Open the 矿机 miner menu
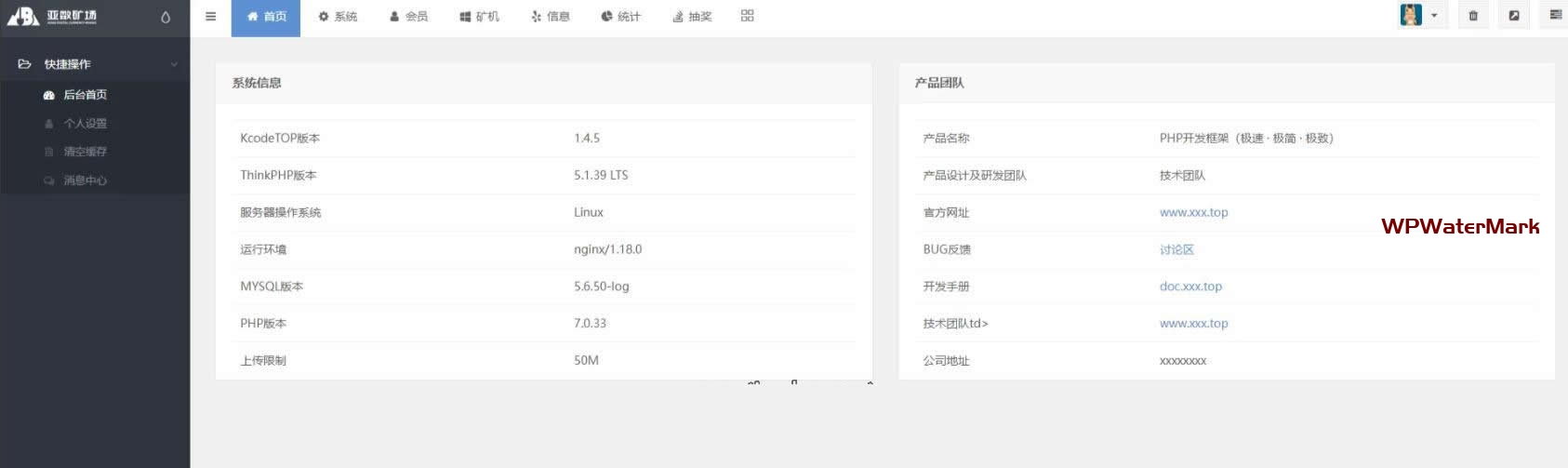This screenshot has height=468, width=1568. (x=479, y=17)
